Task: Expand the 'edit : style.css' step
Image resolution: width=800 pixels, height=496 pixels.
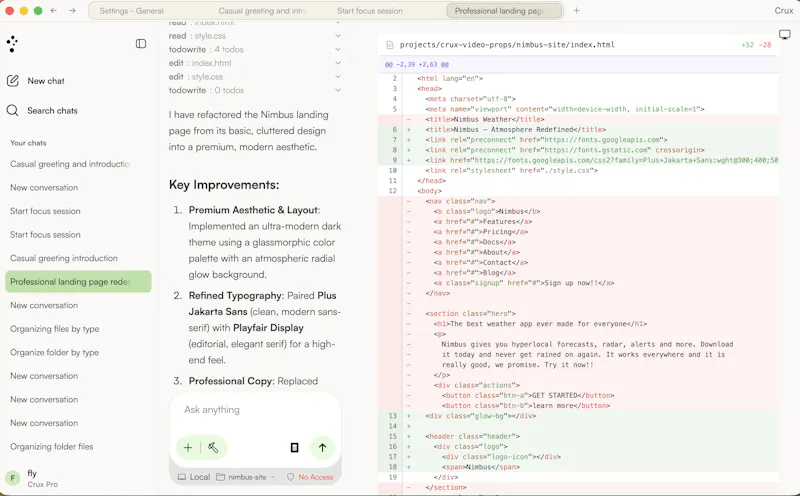Action: 254,77
